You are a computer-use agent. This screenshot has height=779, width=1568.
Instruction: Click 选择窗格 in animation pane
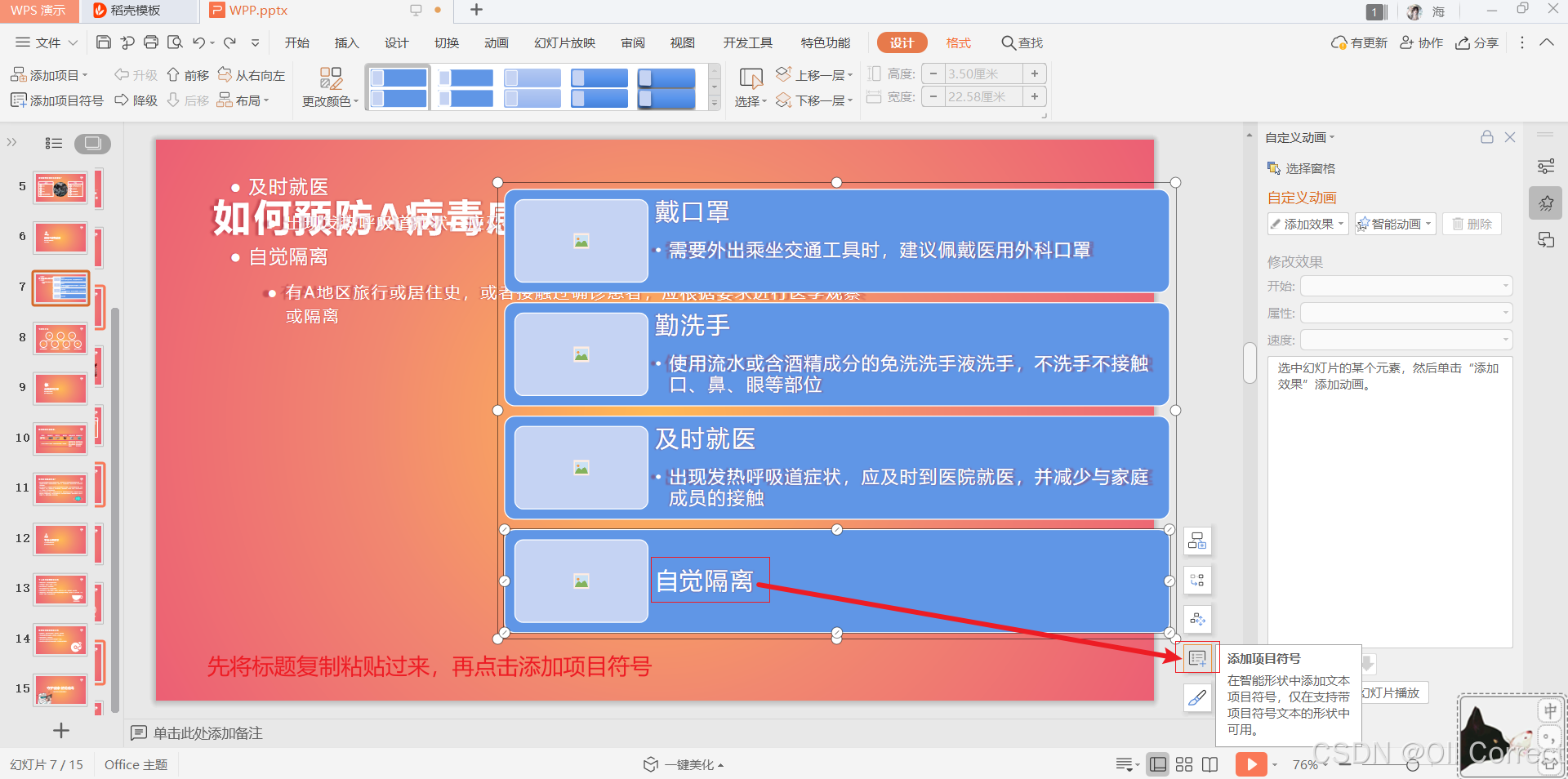click(x=1301, y=168)
